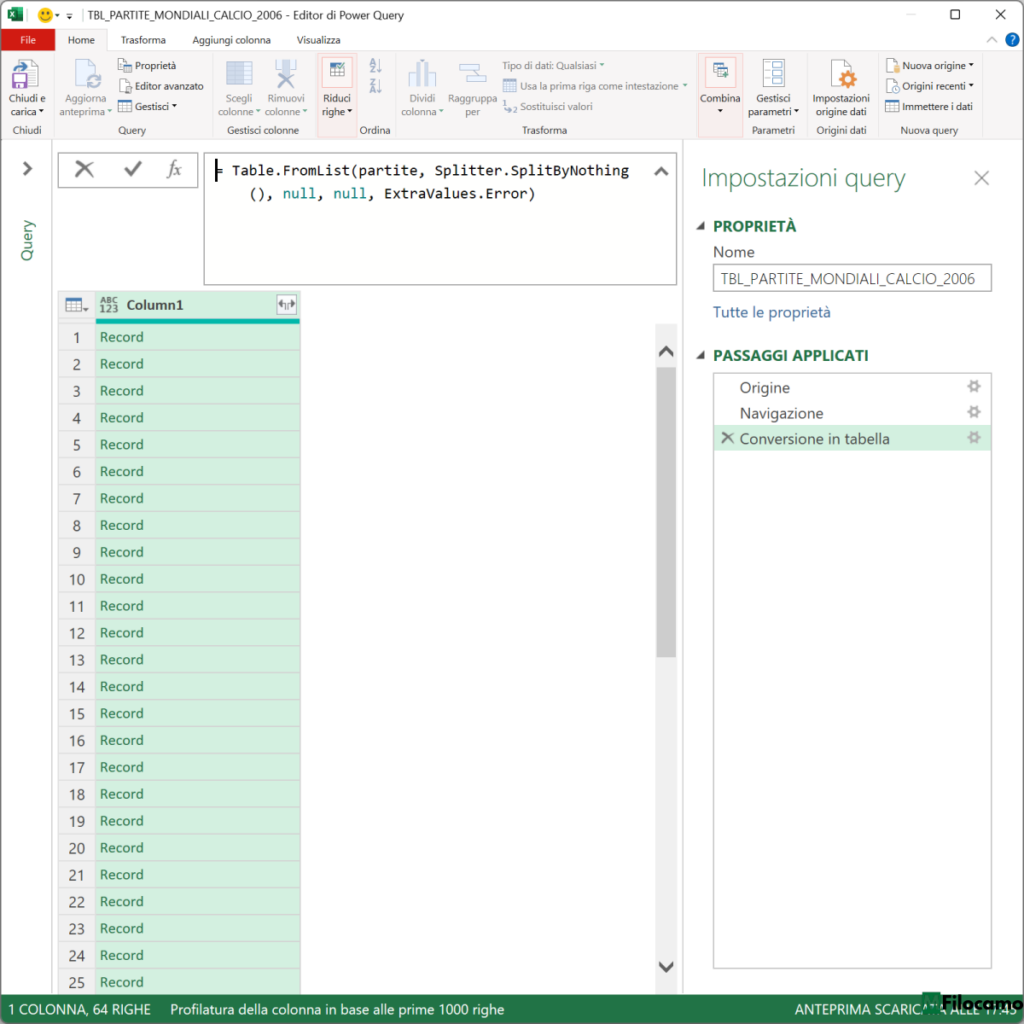This screenshot has height=1024, width=1024.
Task: Select the Navigazione applied step
Action: pyautogui.click(x=852, y=413)
